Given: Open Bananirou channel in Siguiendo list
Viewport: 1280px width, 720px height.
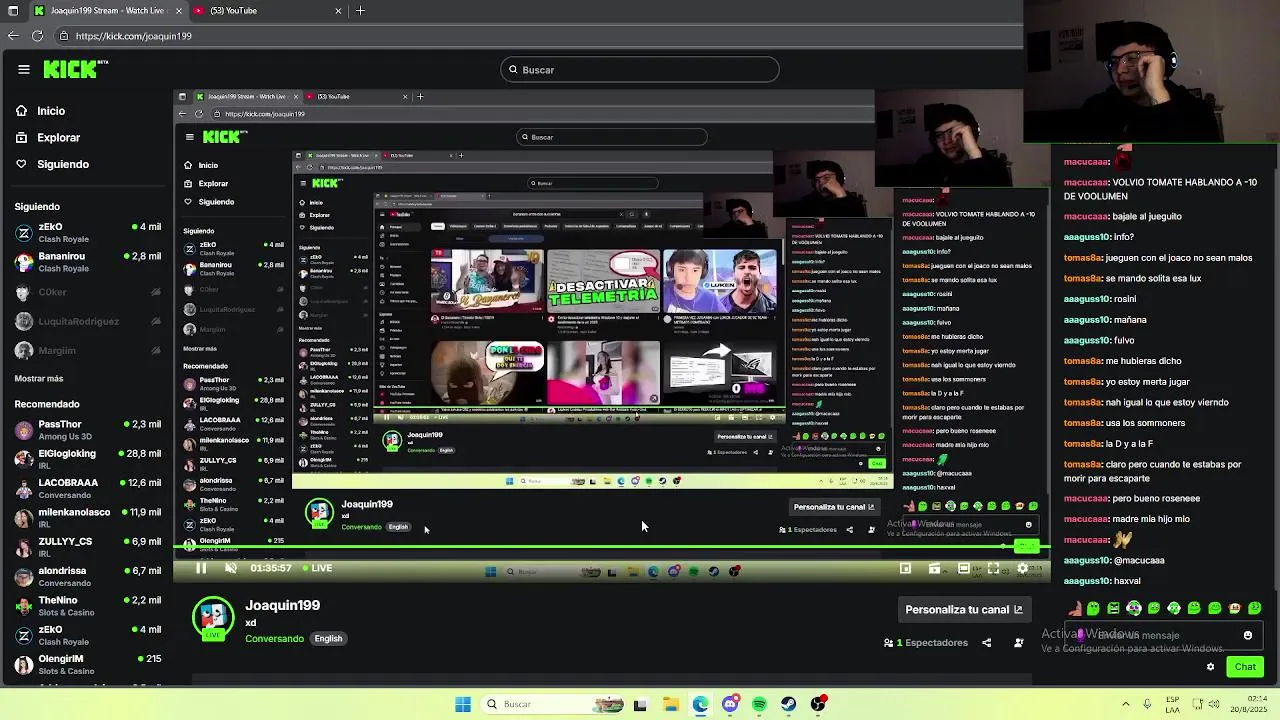Looking at the screenshot, I should [x=87, y=262].
